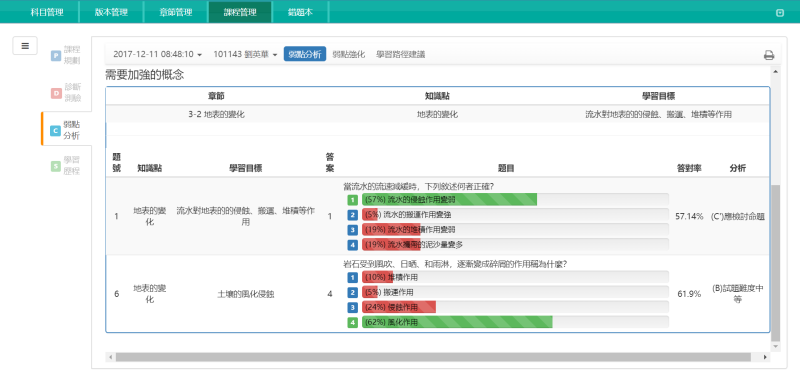The width and height of the screenshot is (800, 384).
Task: Click the 章節 column header
Action: click(216, 96)
